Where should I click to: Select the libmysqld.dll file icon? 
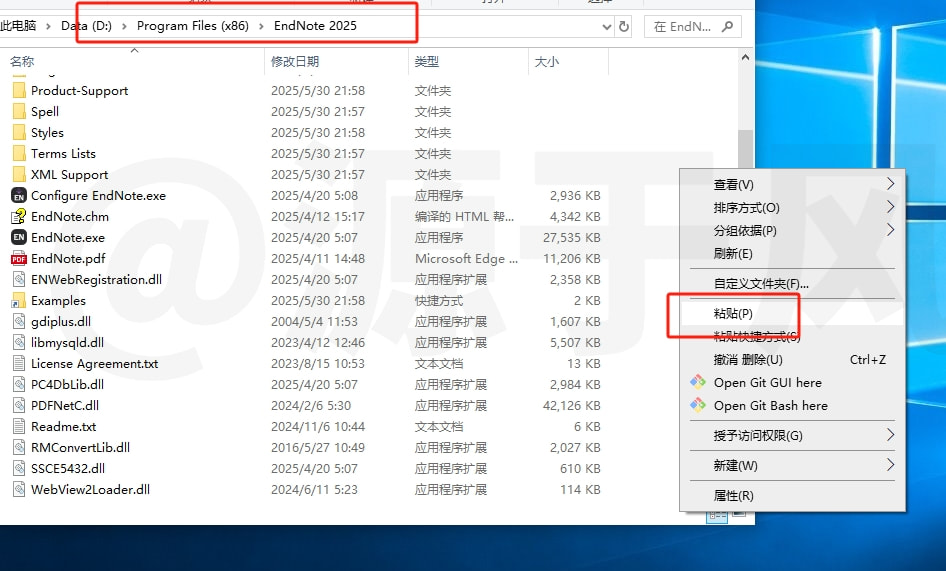[x=19, y=342]
